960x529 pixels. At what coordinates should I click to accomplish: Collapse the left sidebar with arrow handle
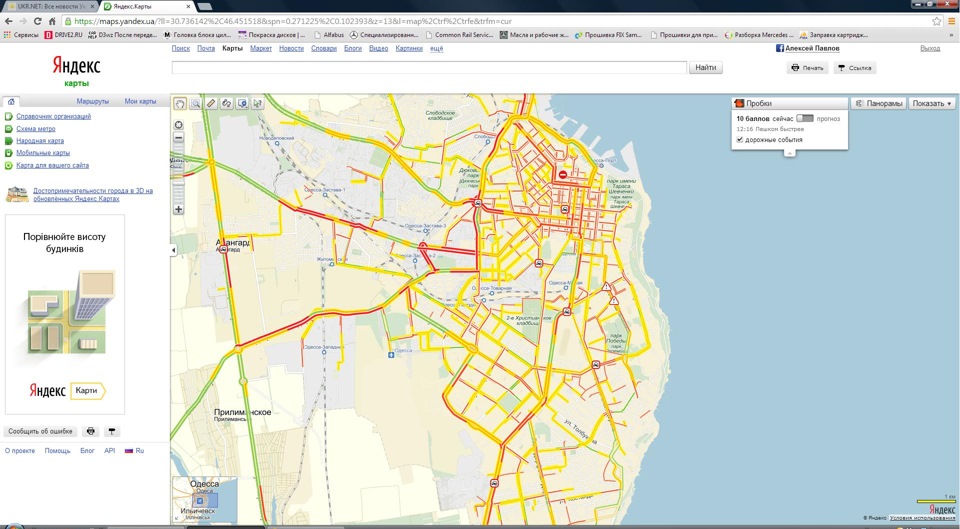tap(173, 250)
